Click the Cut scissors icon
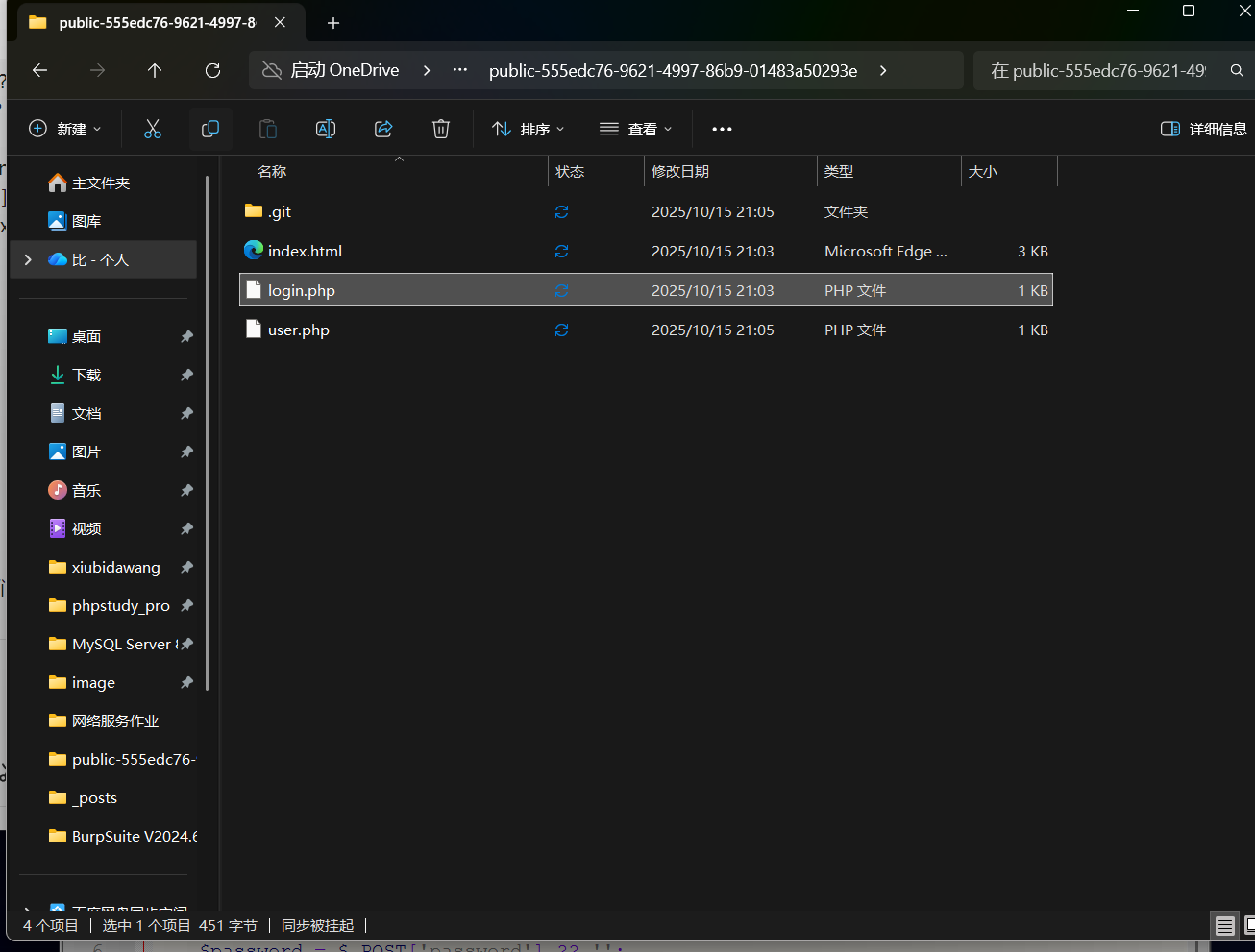Image resolution: width=1255 pixels, height=952 pixels. (153, 129)
